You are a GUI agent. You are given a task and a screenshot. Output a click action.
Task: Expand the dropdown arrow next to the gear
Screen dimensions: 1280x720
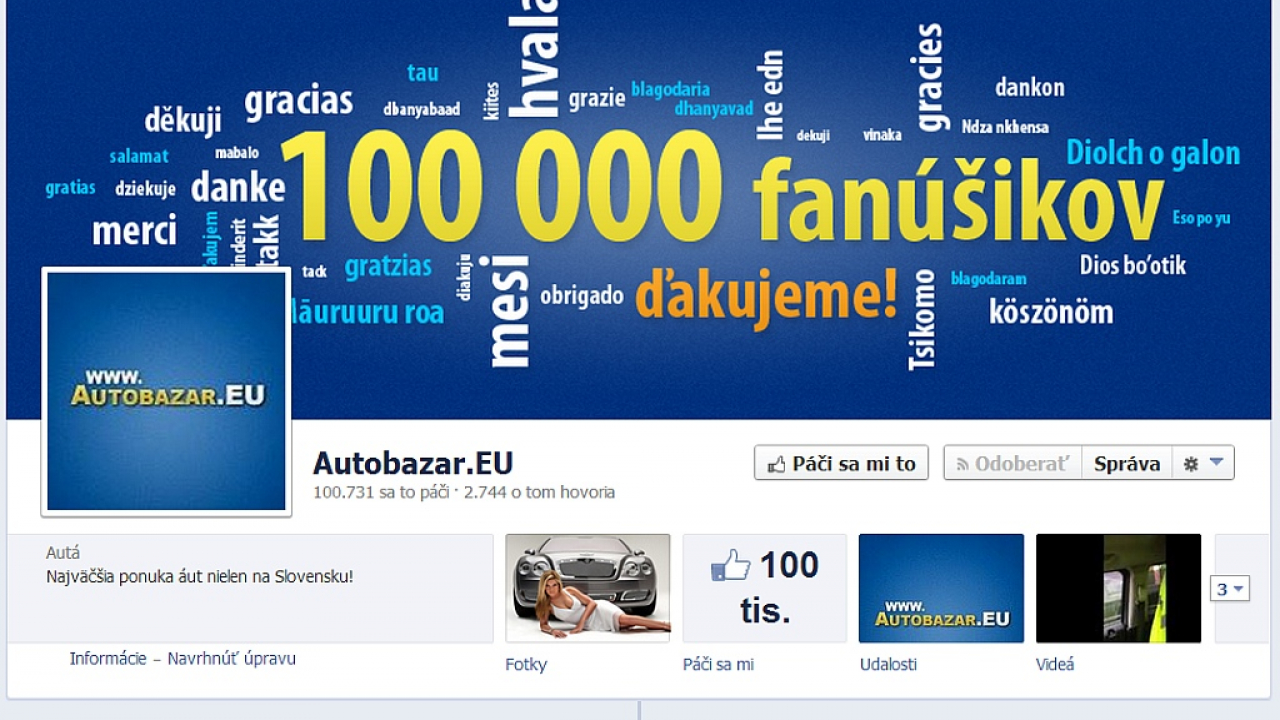[x=1216, y=463]
